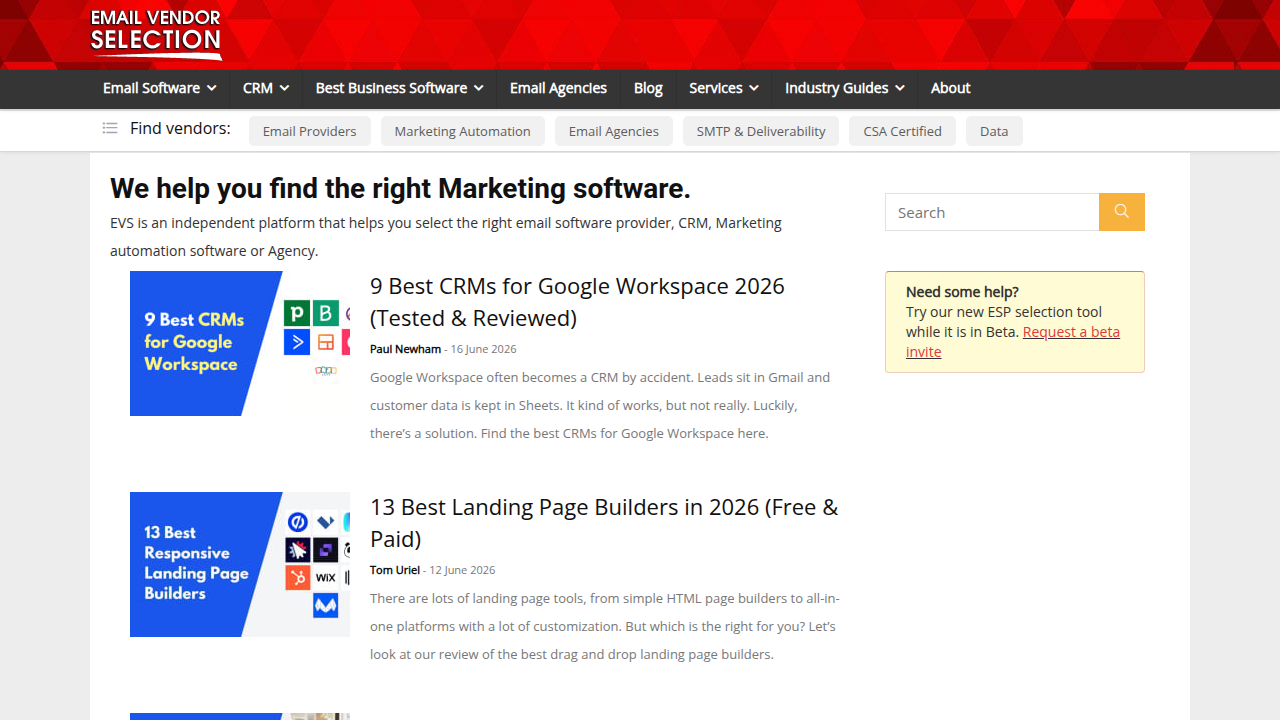Screen dimensions: 1280x720
Task: Open the Services dropdown
Action: point(724,88)
